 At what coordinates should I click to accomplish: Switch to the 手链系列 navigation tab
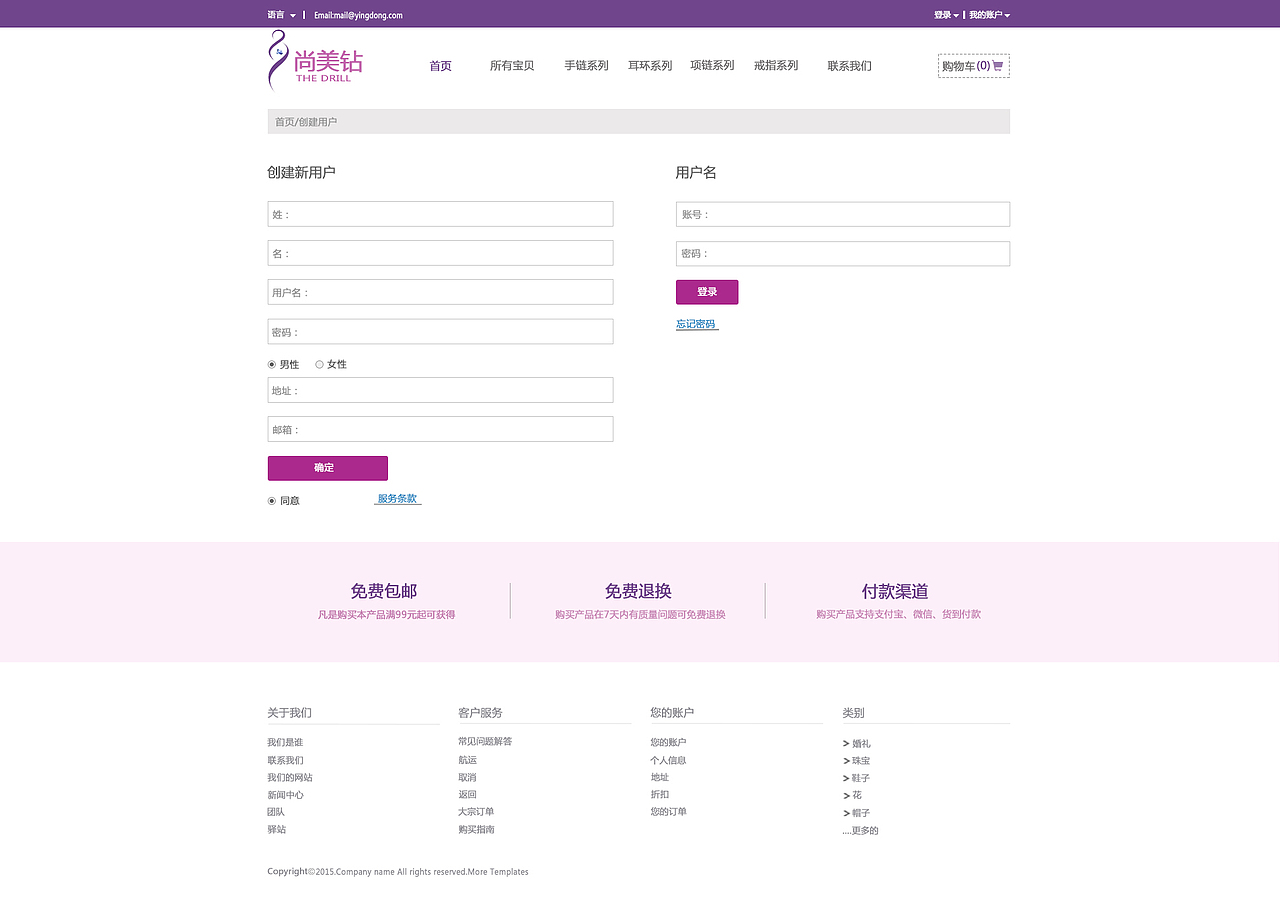tap(586, 65)
